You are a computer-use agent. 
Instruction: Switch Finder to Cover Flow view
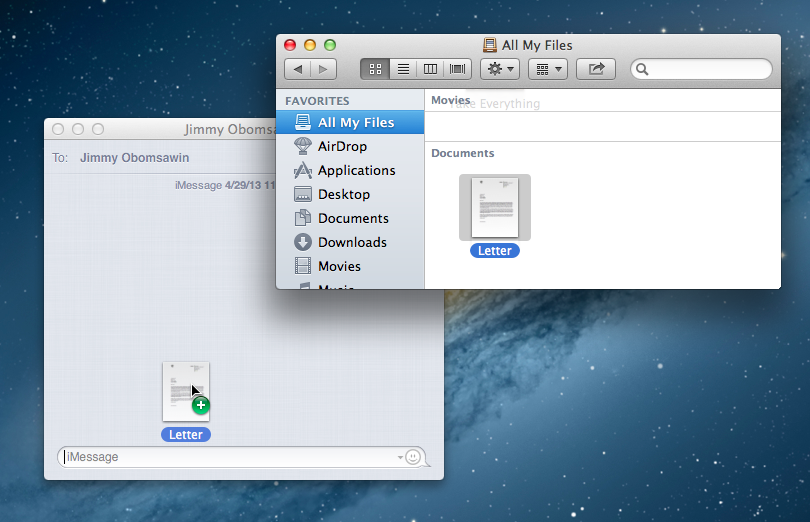(x=458, y=69)
